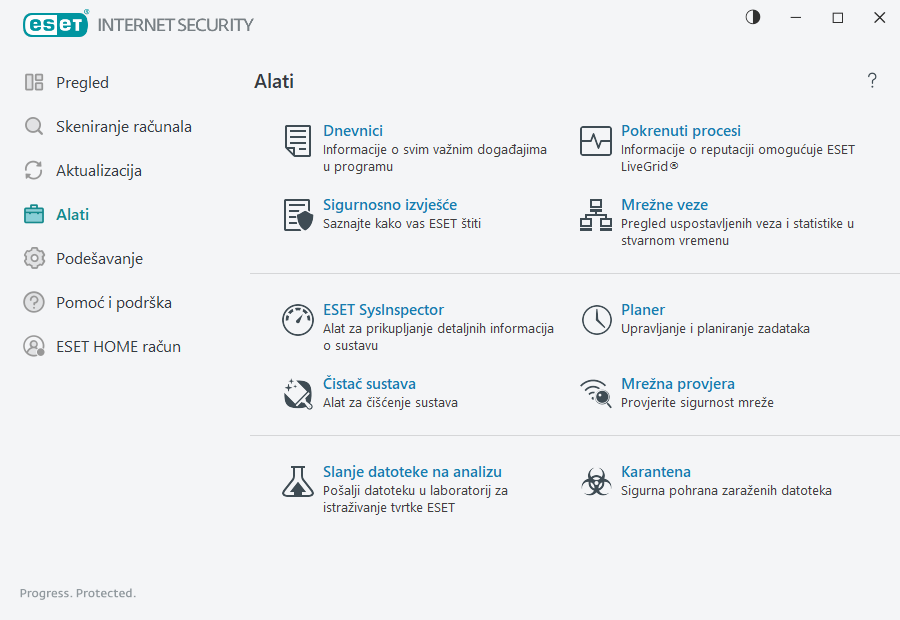Image resolution: width=900 pixels, height=620 pixels.
Task: Click the ESET SysInspector gauge icon
Action: pyautogui.click(x=297, y=320)
